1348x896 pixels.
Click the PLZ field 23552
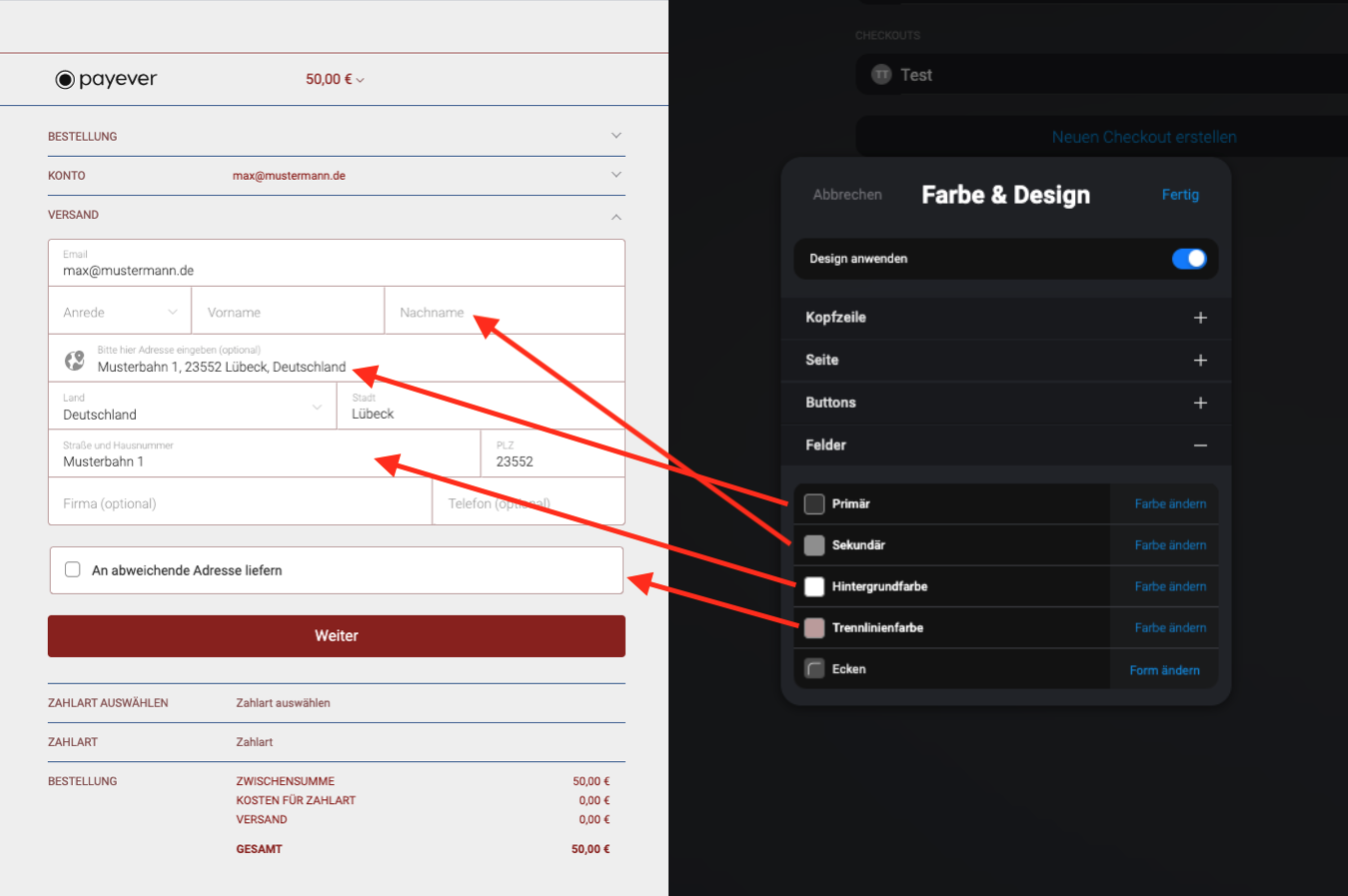pos(554,454)
